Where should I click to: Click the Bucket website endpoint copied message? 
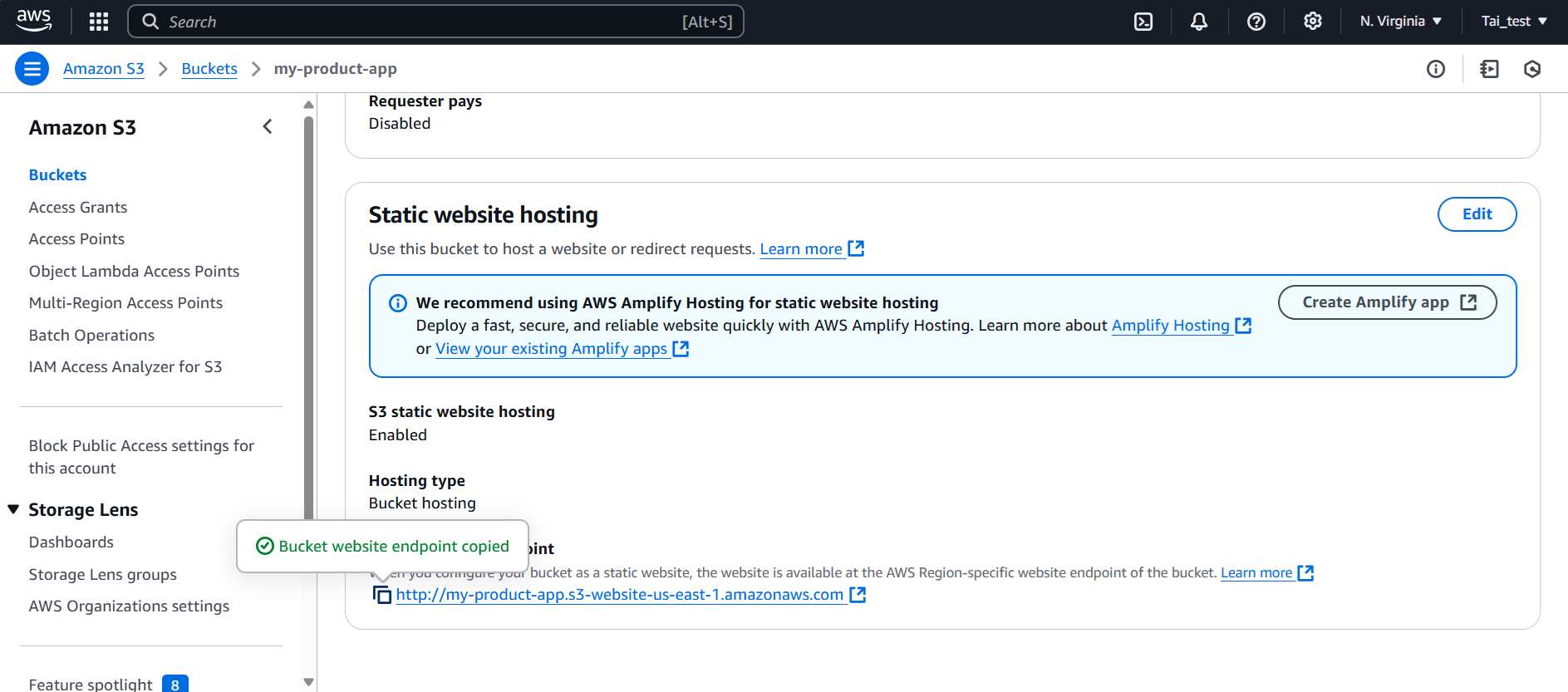394,547
